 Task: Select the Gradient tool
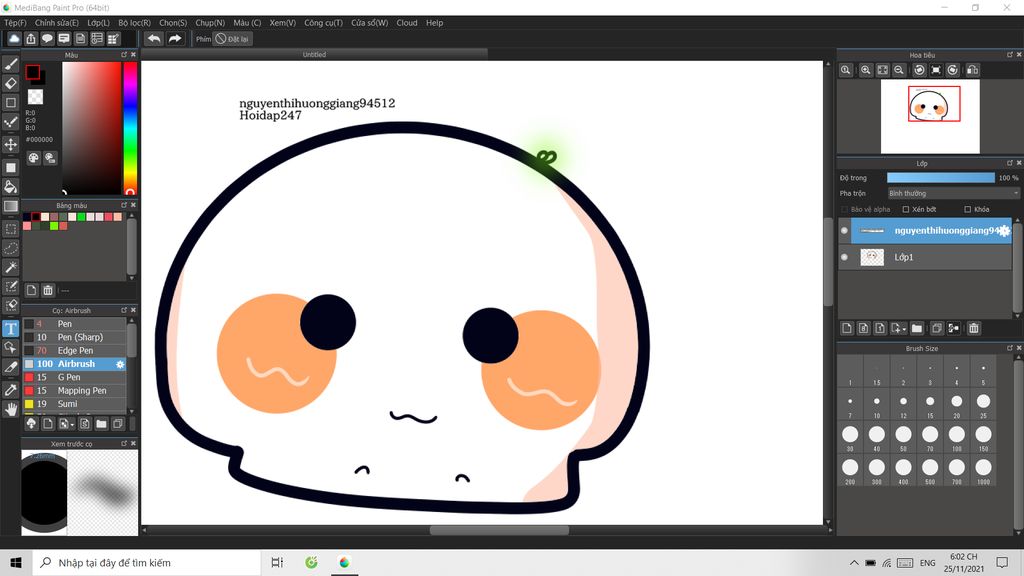(x=10, y=206)
